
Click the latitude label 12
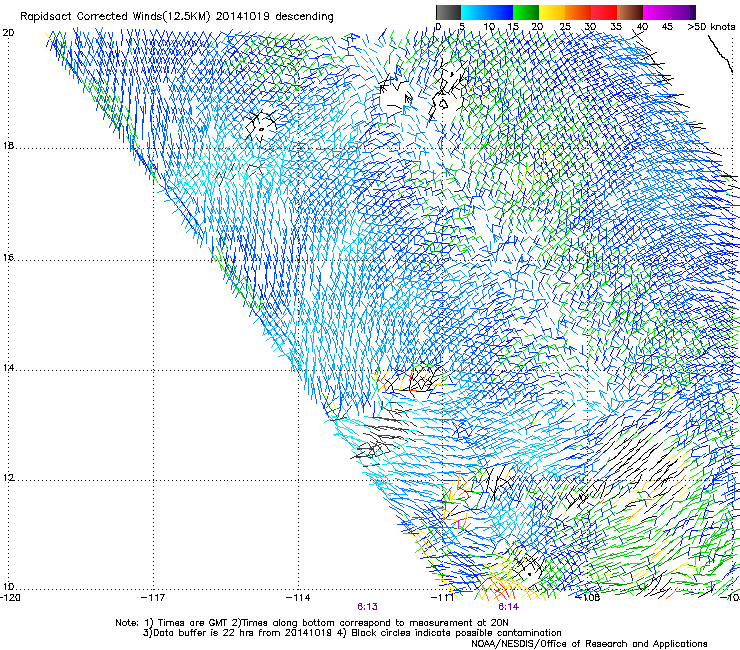(8, 478)
